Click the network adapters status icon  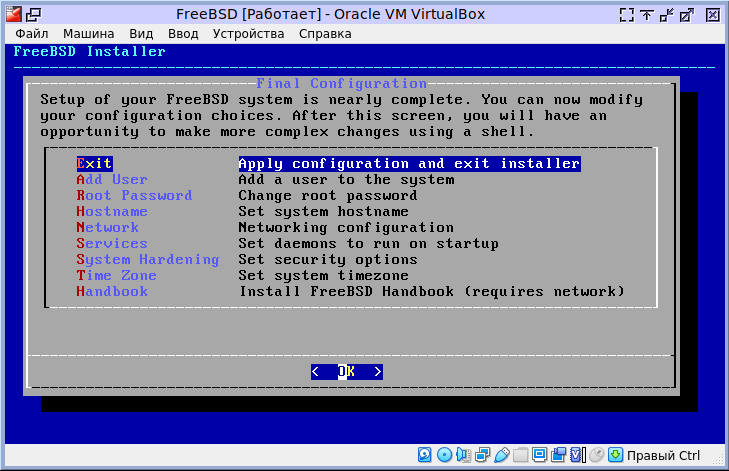point(483,455)
